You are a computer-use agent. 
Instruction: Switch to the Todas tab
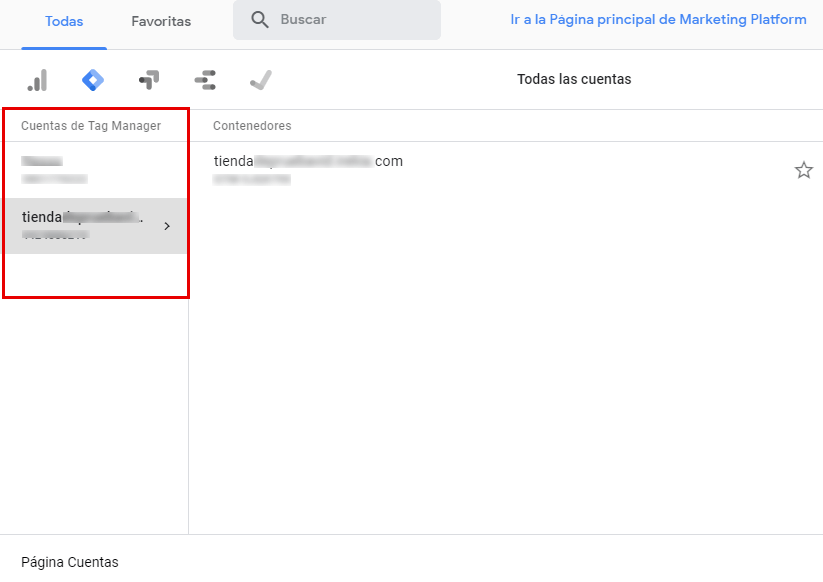coord(64,21)
